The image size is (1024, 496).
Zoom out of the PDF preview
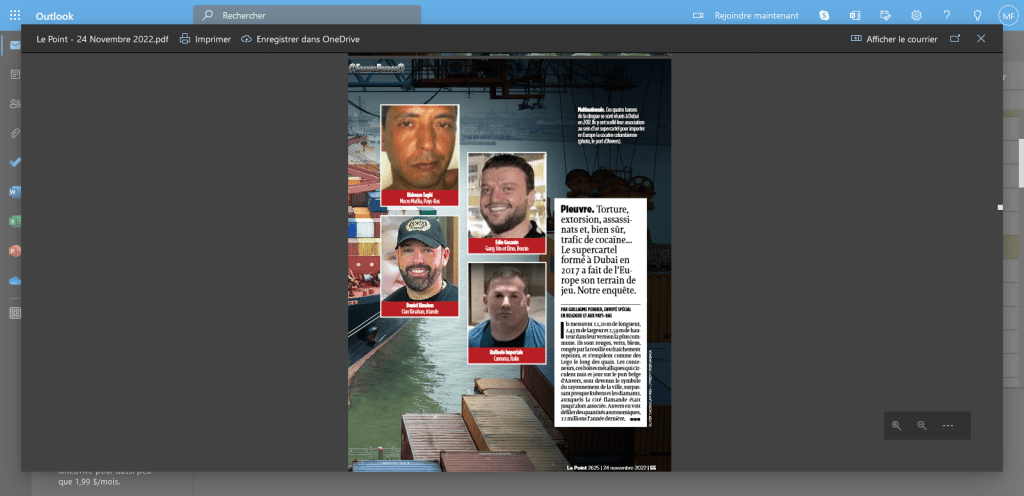click(x=922, y=425)
